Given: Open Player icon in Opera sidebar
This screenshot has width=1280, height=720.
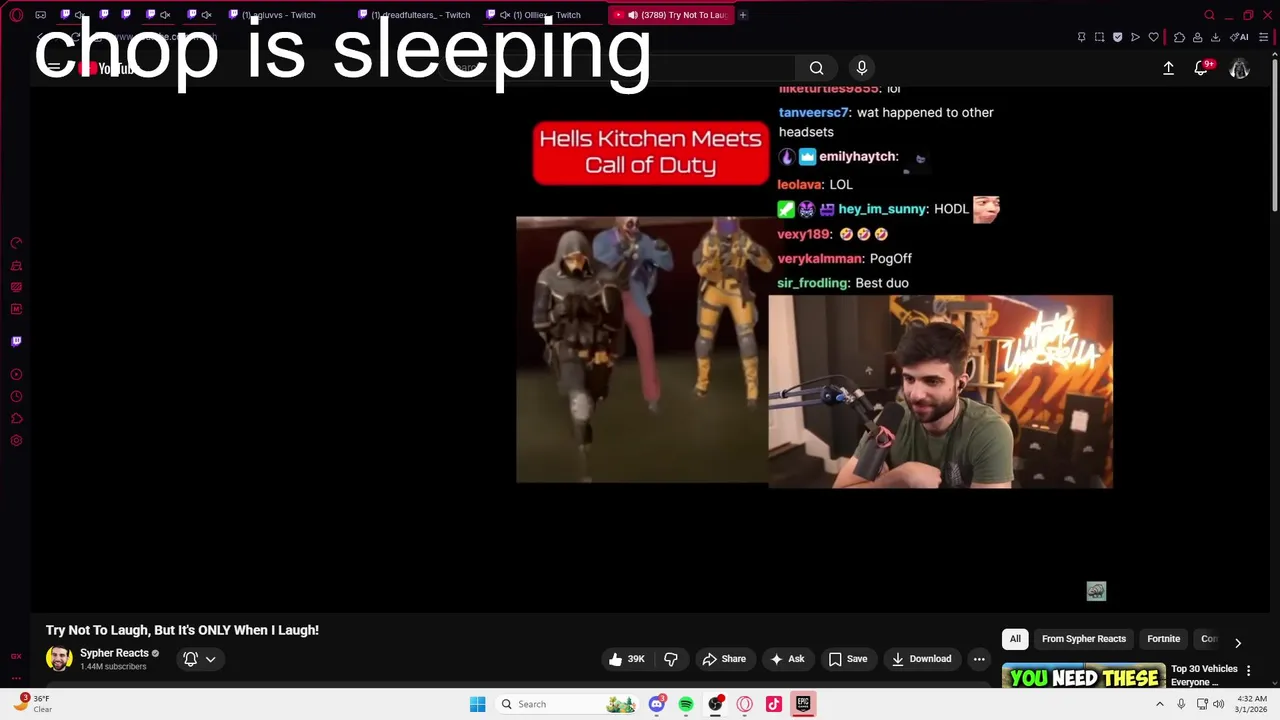Looking at the screenshot, I should pos(16,375).
